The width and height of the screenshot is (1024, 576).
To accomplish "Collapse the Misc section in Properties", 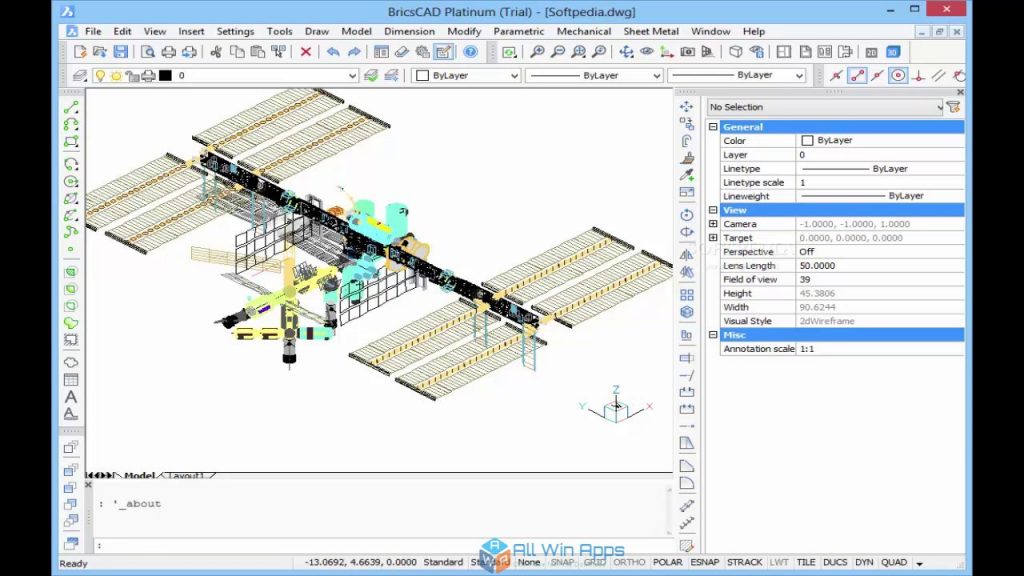I will (x=713, y=334).
